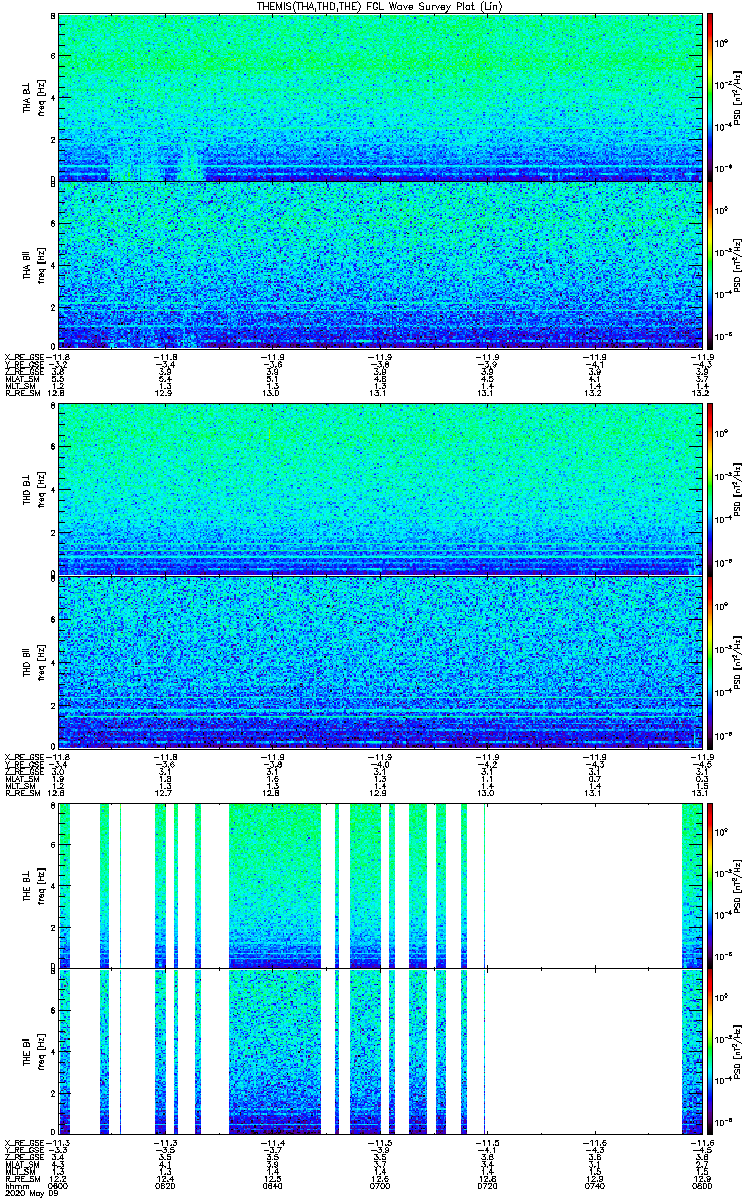This screenshot has width=750, height=1200.
Task: Click the 0700 time tick label
Action: tap(380, 1186)
